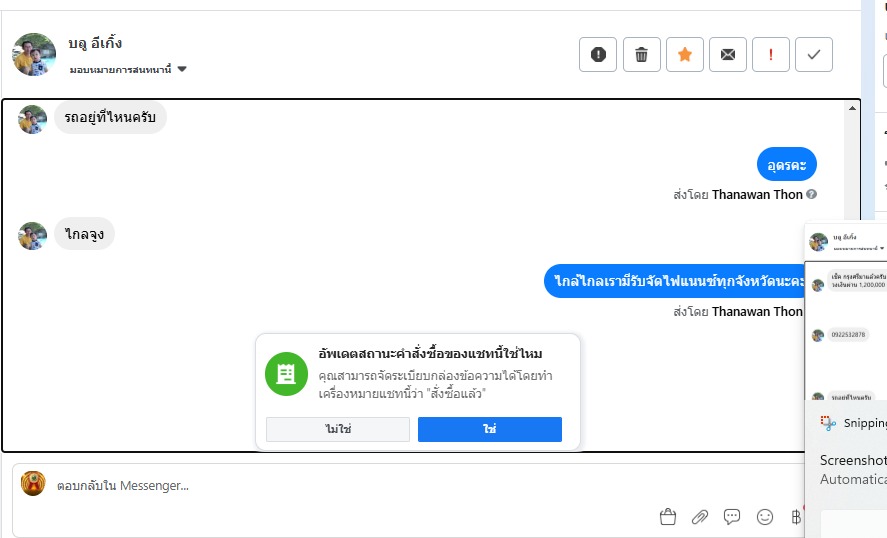Open the shopping bag icon in reply bar

(x=668, y=517)
